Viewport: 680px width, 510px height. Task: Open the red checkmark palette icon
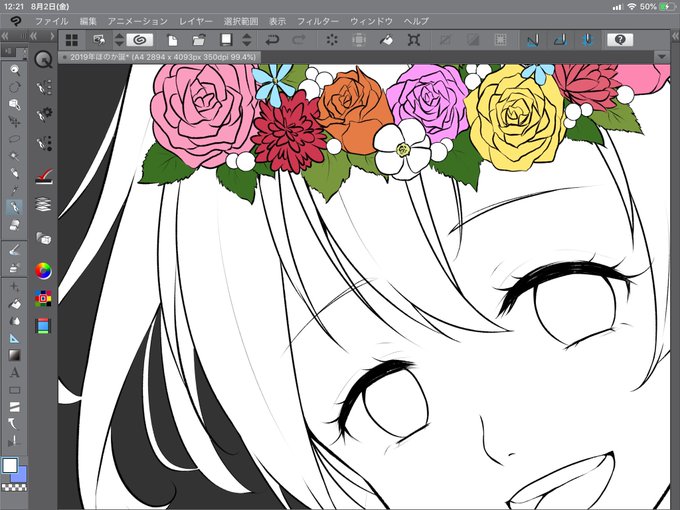[44, 176]
